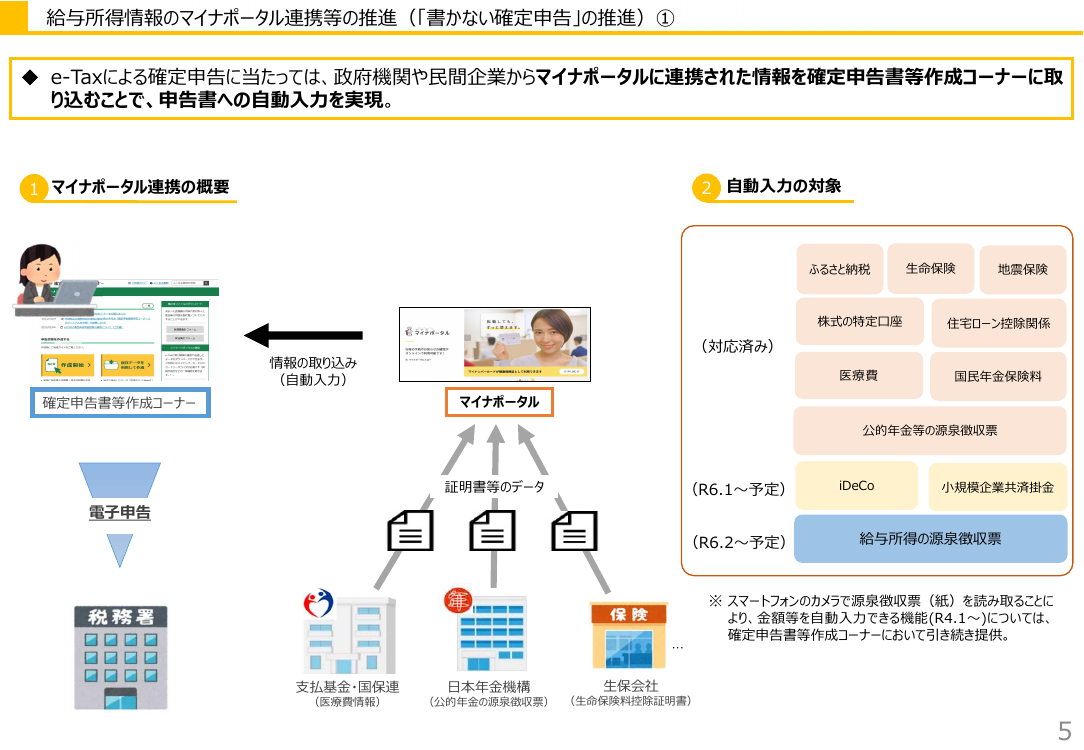Click the 生命保険 tile
The height and width of the screenshot is (750, 1084).
931,268
